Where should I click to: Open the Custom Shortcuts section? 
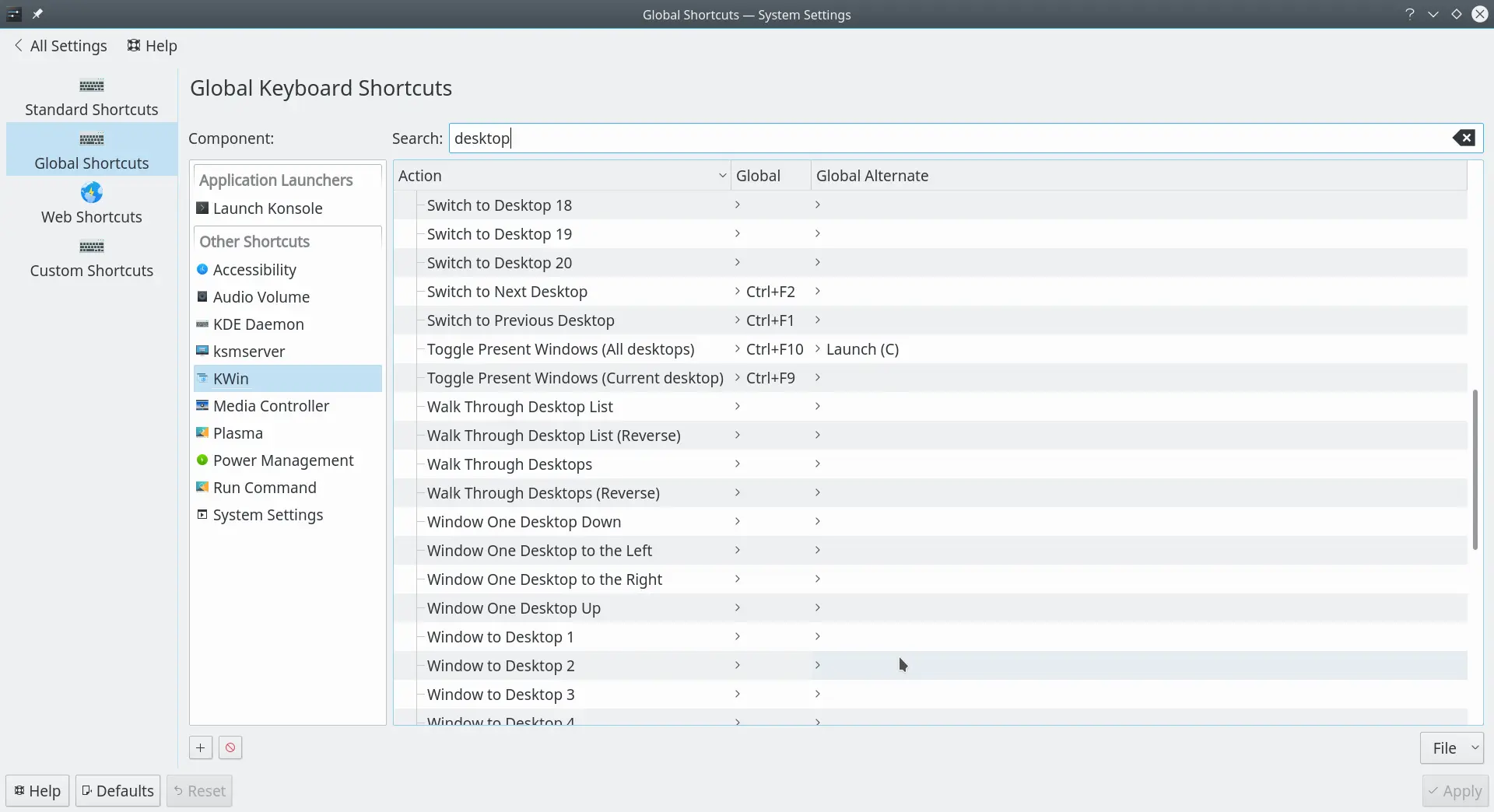(x=92, y=257)
